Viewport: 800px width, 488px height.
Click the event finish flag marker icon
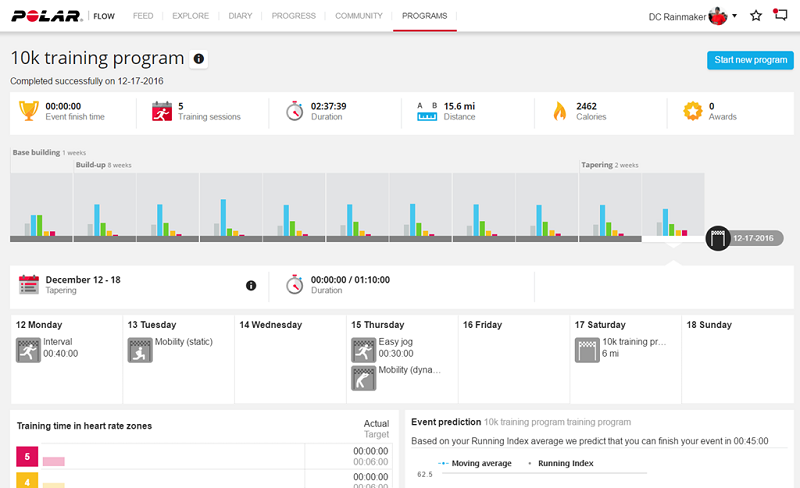[718, 238]
